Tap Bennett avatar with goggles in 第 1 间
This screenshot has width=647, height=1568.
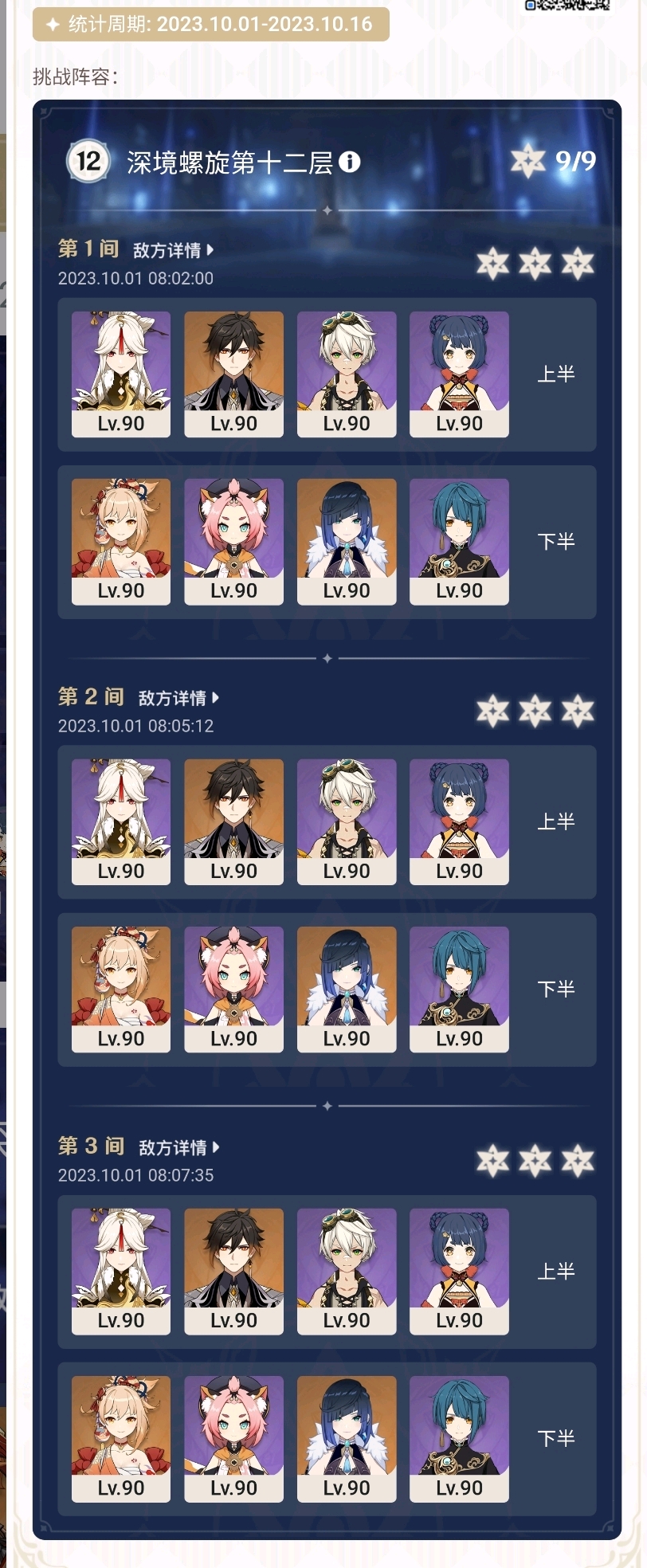tap(347, 374)
